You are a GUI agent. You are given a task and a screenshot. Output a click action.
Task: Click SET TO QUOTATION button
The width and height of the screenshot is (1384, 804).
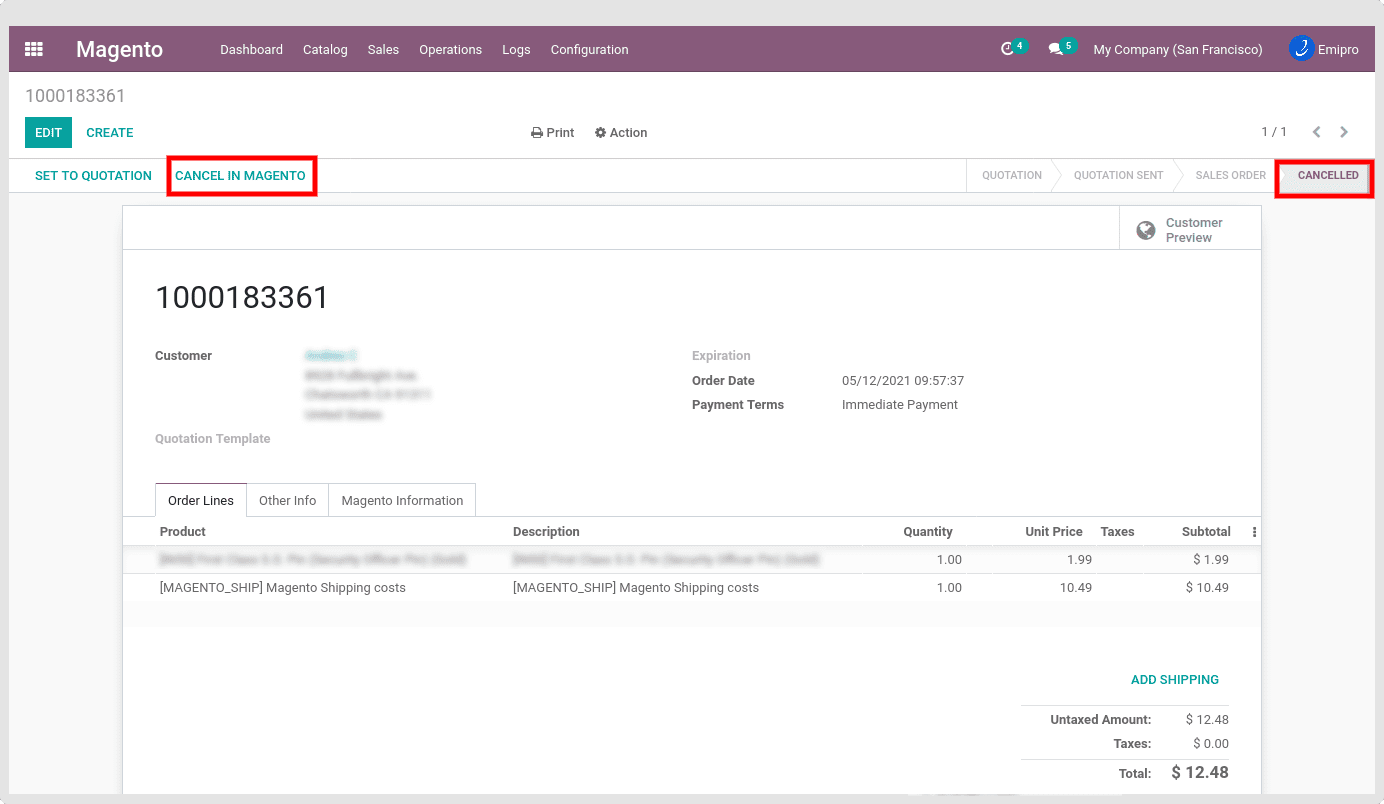click(93, 176)
